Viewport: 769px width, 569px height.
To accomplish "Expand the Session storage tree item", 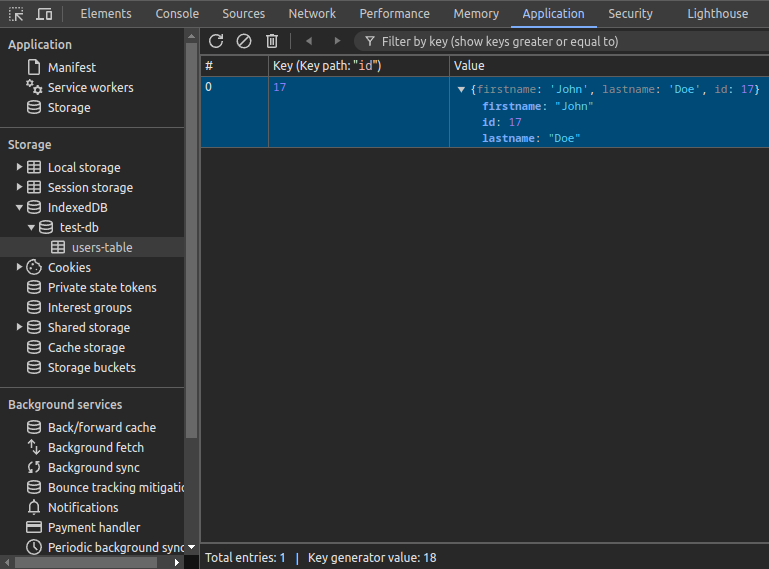I will pyautogui.click(x=19, y=187).
